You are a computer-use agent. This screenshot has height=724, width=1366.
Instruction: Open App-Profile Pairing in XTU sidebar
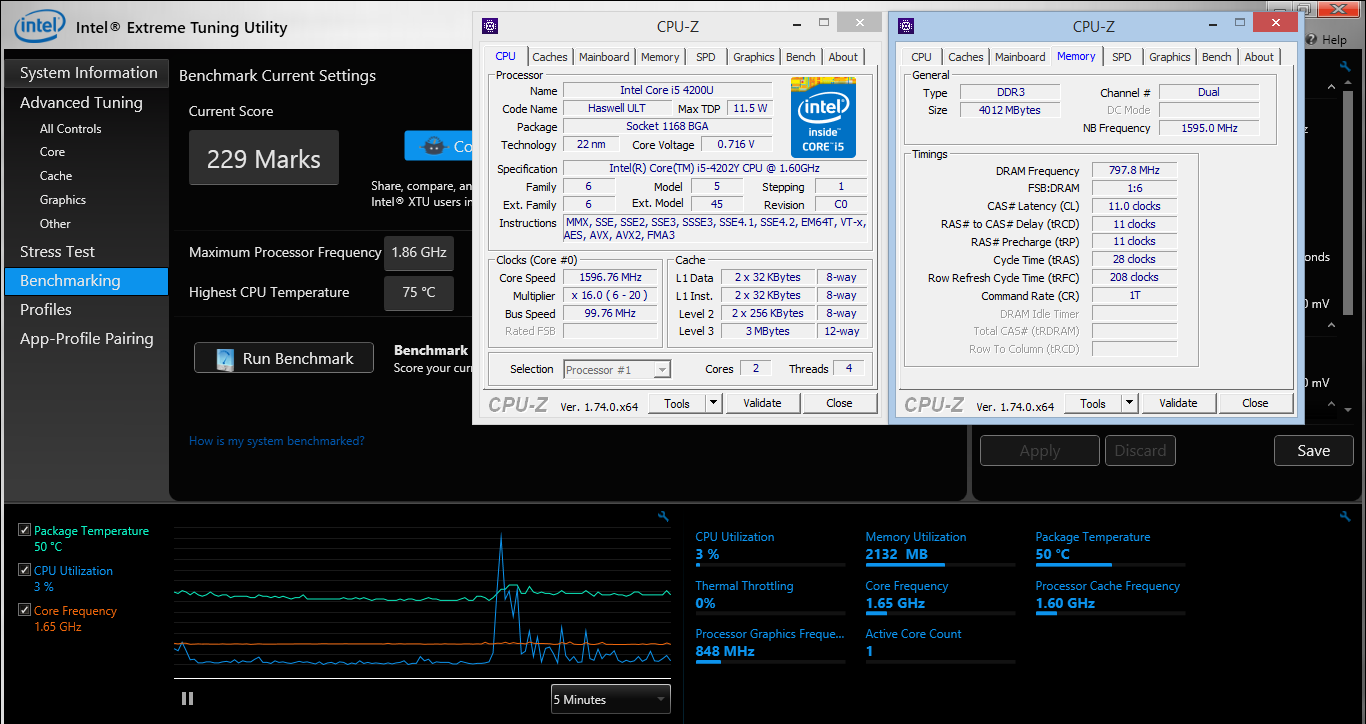tap(87, 339)
